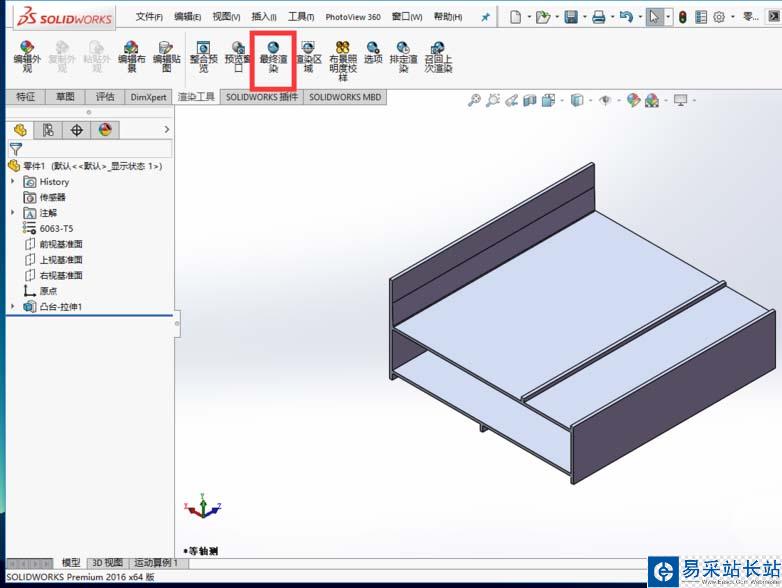This screenshot has width=782, height=588.
Task: Recall Last Render (召回上次渲染)
Action: pyautogui.click(x=438, y=57)
